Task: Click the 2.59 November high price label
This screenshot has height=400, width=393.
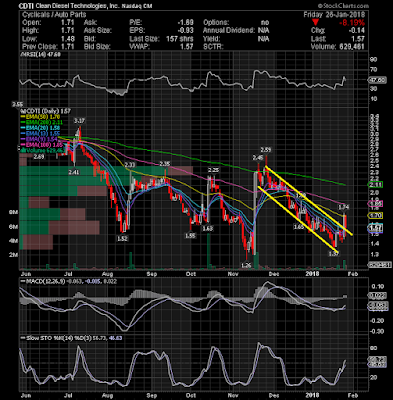Action: tap(266, 150)
